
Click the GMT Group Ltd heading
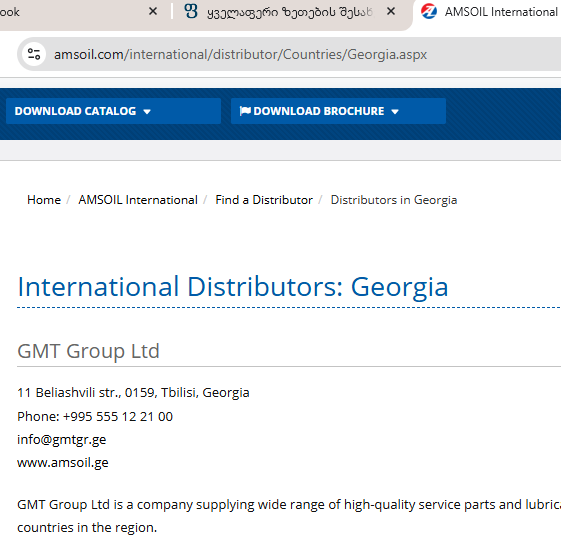click(x=88, y=351)
